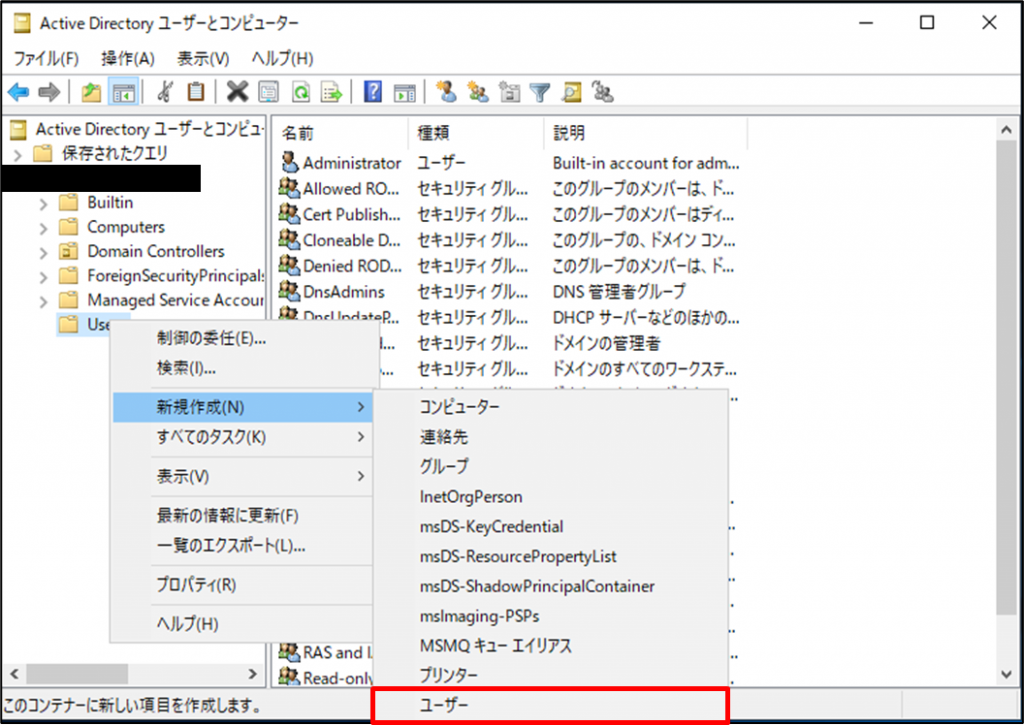Click the DnsAdmins group icon
The height and width of the screenshot is (725, 1024).
click(x=289, y=291)
